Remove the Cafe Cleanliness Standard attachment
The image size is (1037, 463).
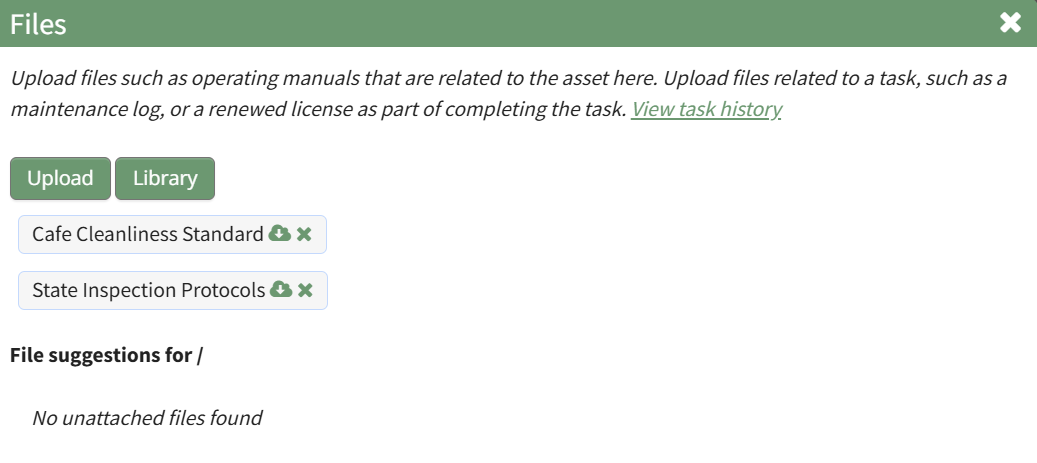tap(305, 234)
